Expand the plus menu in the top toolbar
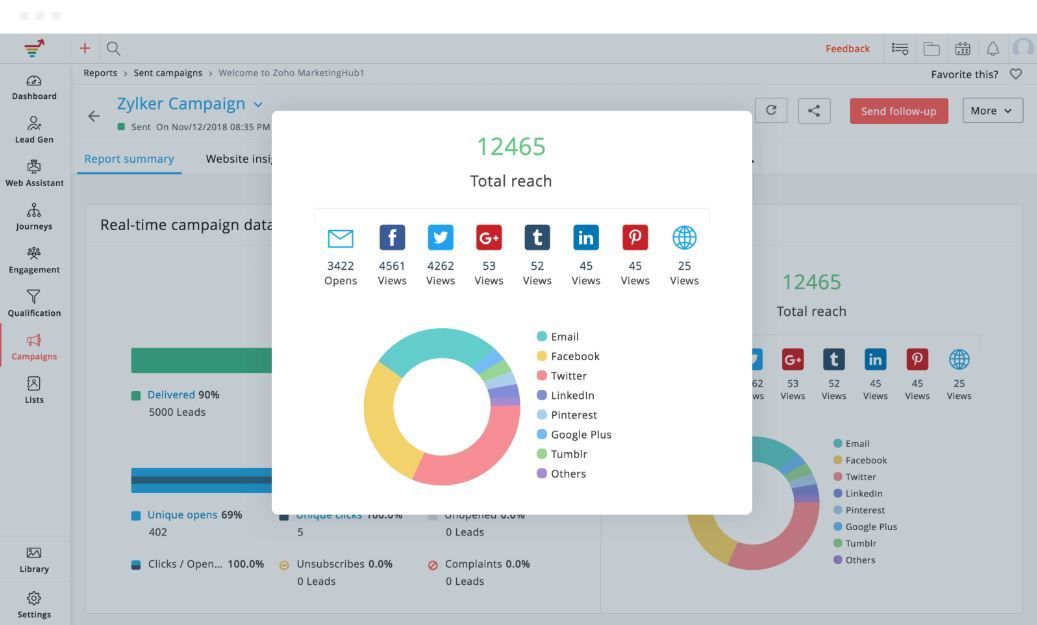1037x625 pixels. (84, 48)
